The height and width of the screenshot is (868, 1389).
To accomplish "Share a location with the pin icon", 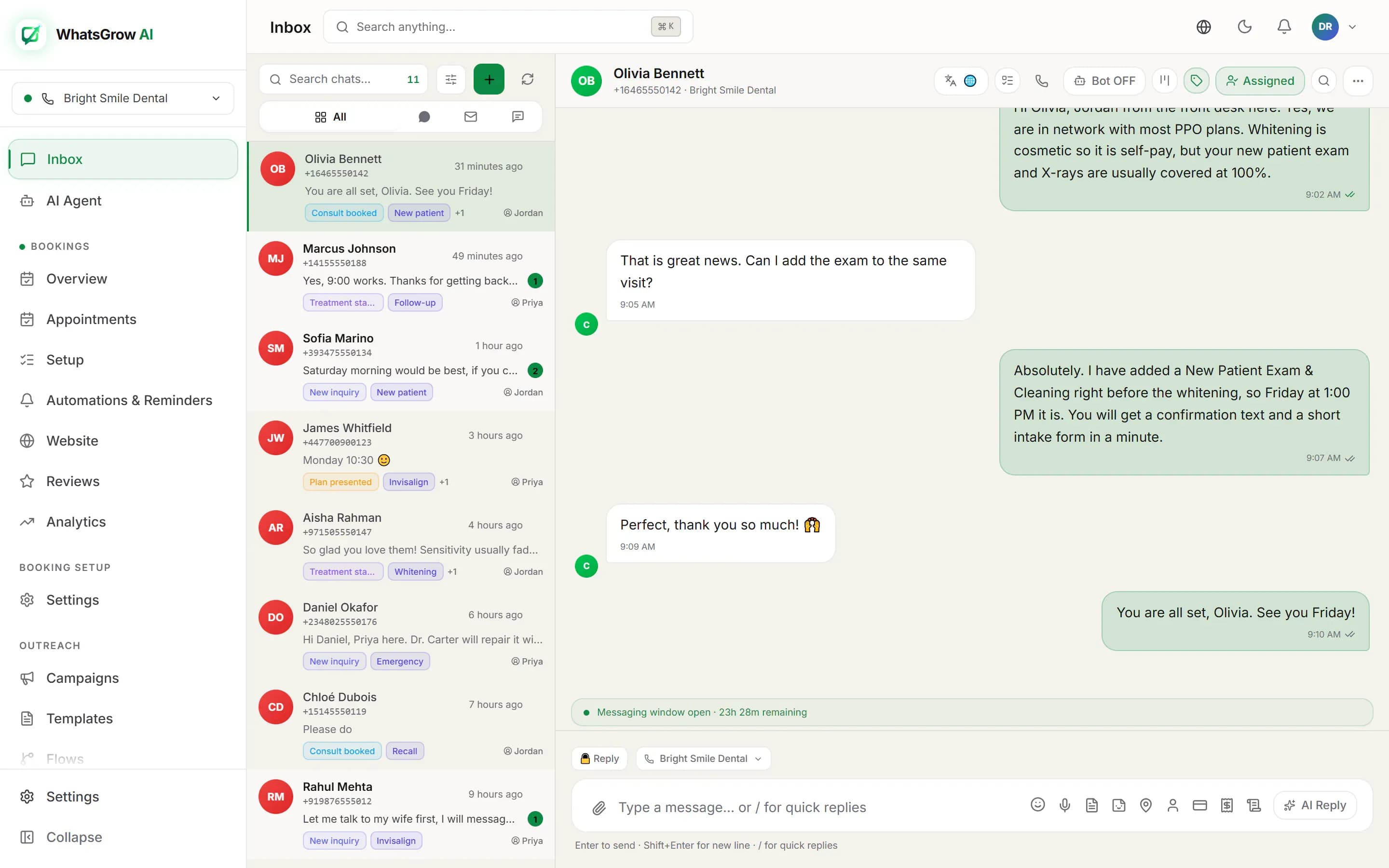I will coord(1145,805).
